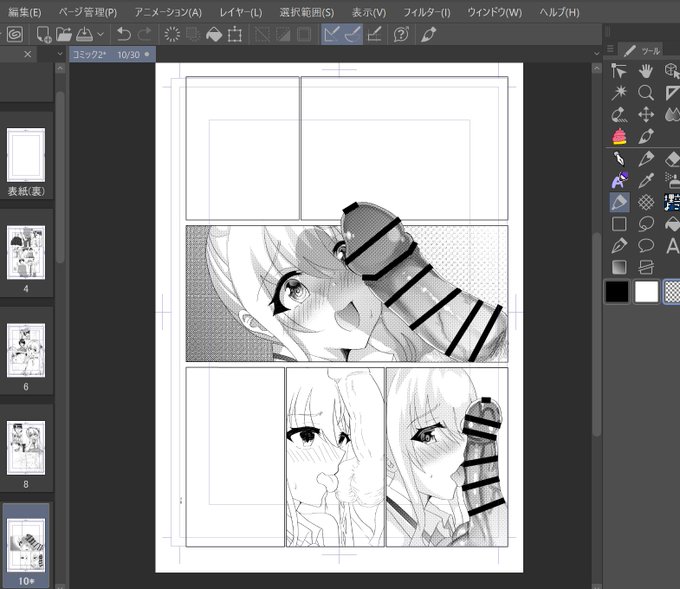680x589 pixels.
Task: Select the Hand move tool
Action: point(646,71)
